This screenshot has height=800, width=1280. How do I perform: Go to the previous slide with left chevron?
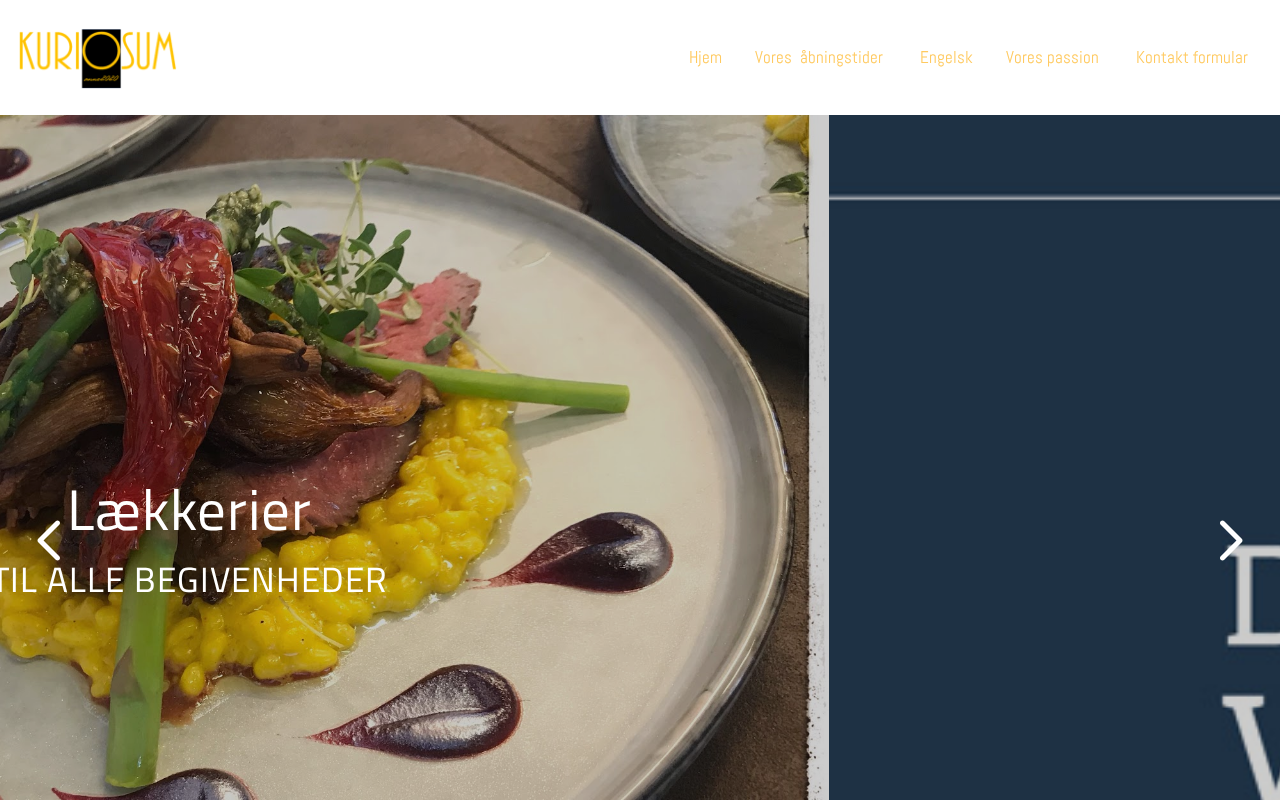49,541
